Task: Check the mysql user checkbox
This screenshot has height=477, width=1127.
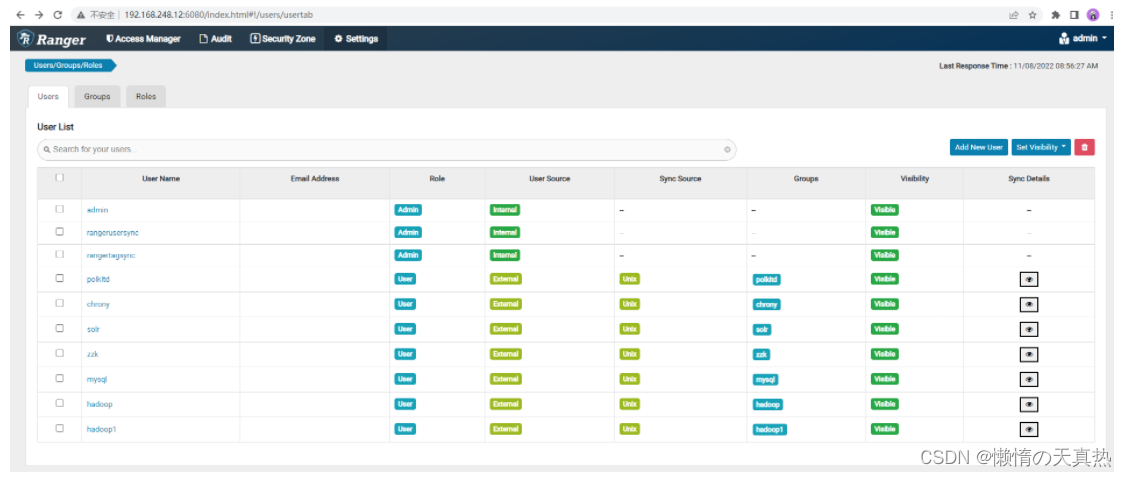Action: point(60,378)
